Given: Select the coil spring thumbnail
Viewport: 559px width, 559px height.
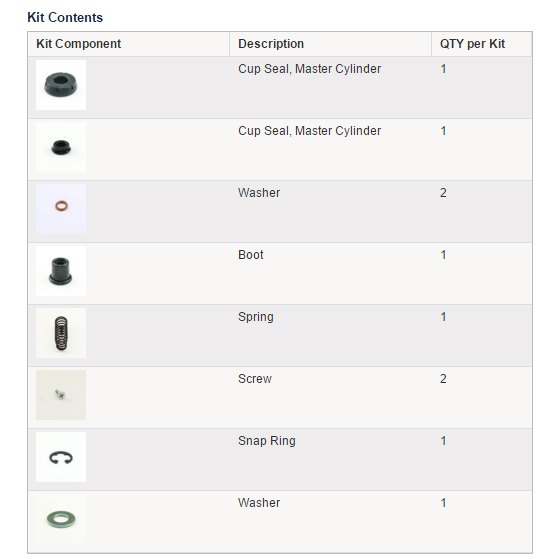Looking at the screenshot, I should pos(61,333).
